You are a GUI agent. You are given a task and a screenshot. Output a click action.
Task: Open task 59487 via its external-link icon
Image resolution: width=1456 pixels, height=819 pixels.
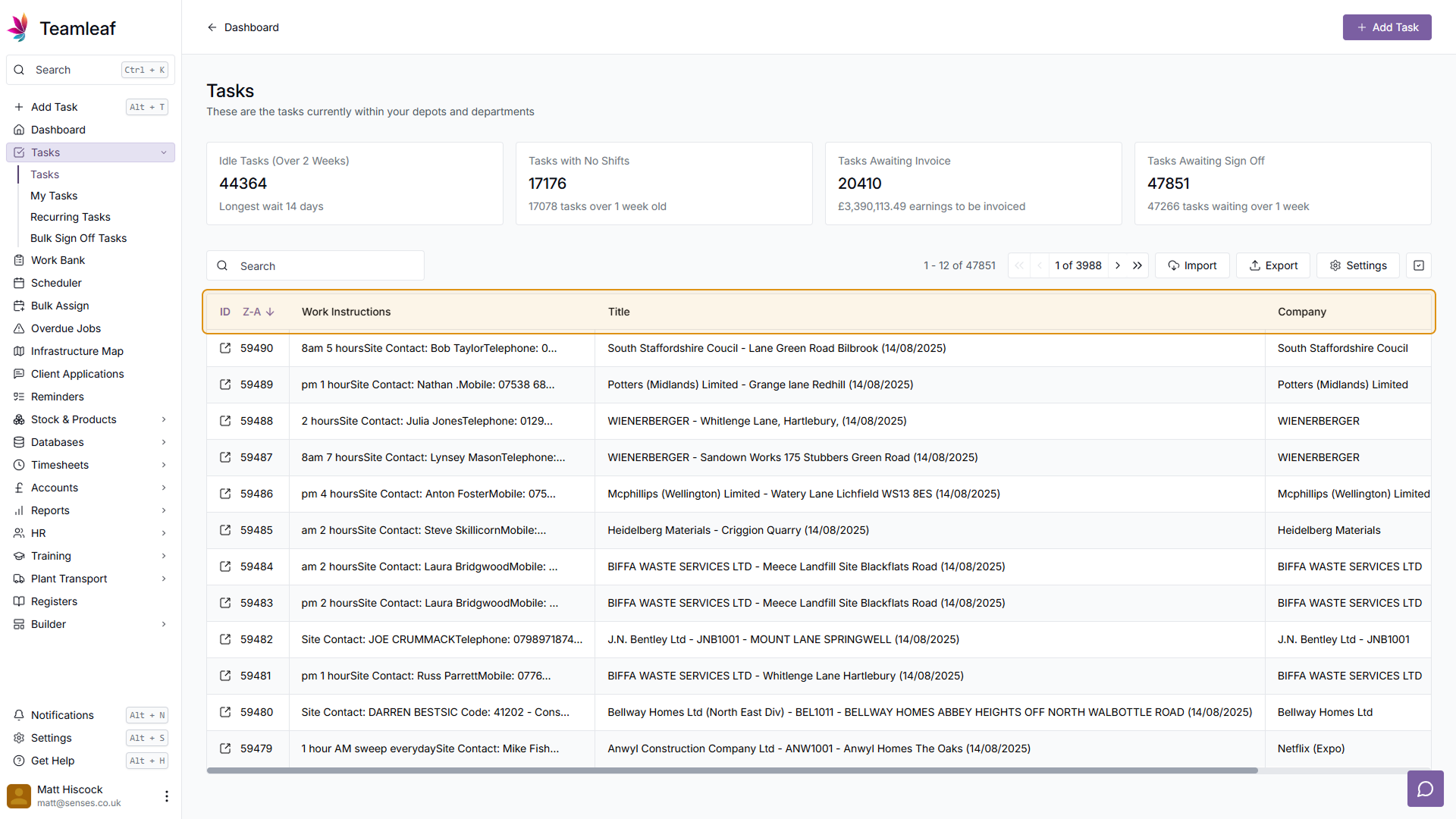pyautogui.click(x=225, y=457)
